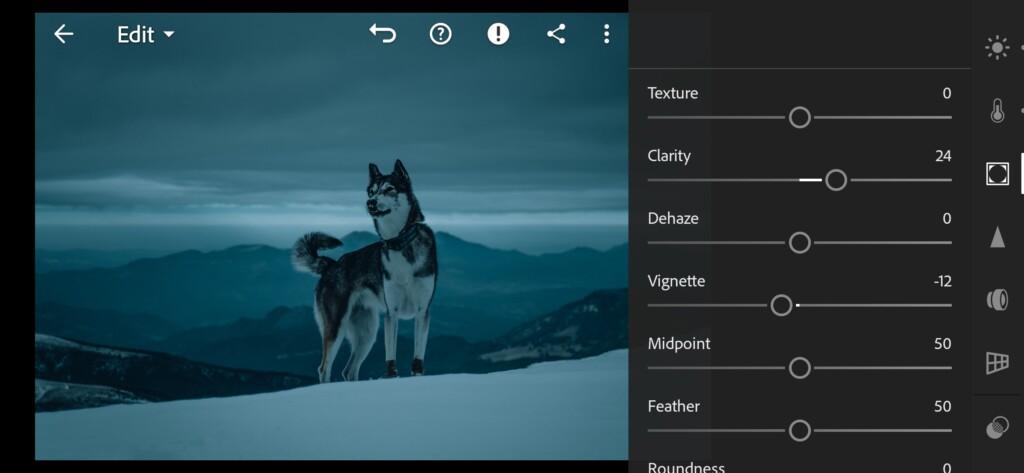This screenshot has width=1024, height=473.
Task: Click the Texture value 0
Action: tap(947, 93)
